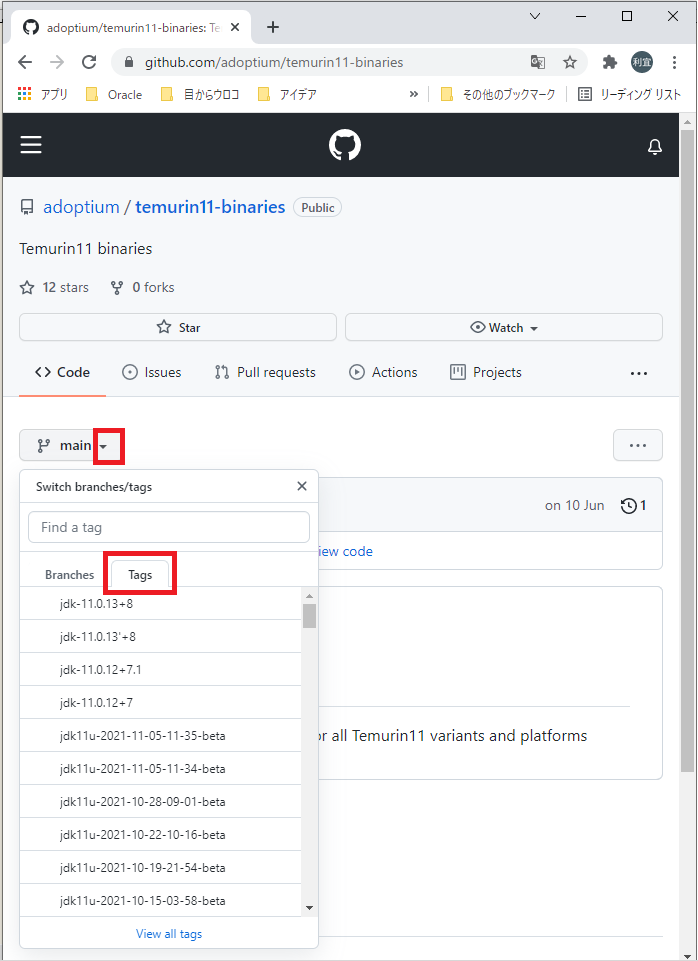Click the github.com address bar URL
The height and width of the screenshot is (961, 698).
pos(274,63)
